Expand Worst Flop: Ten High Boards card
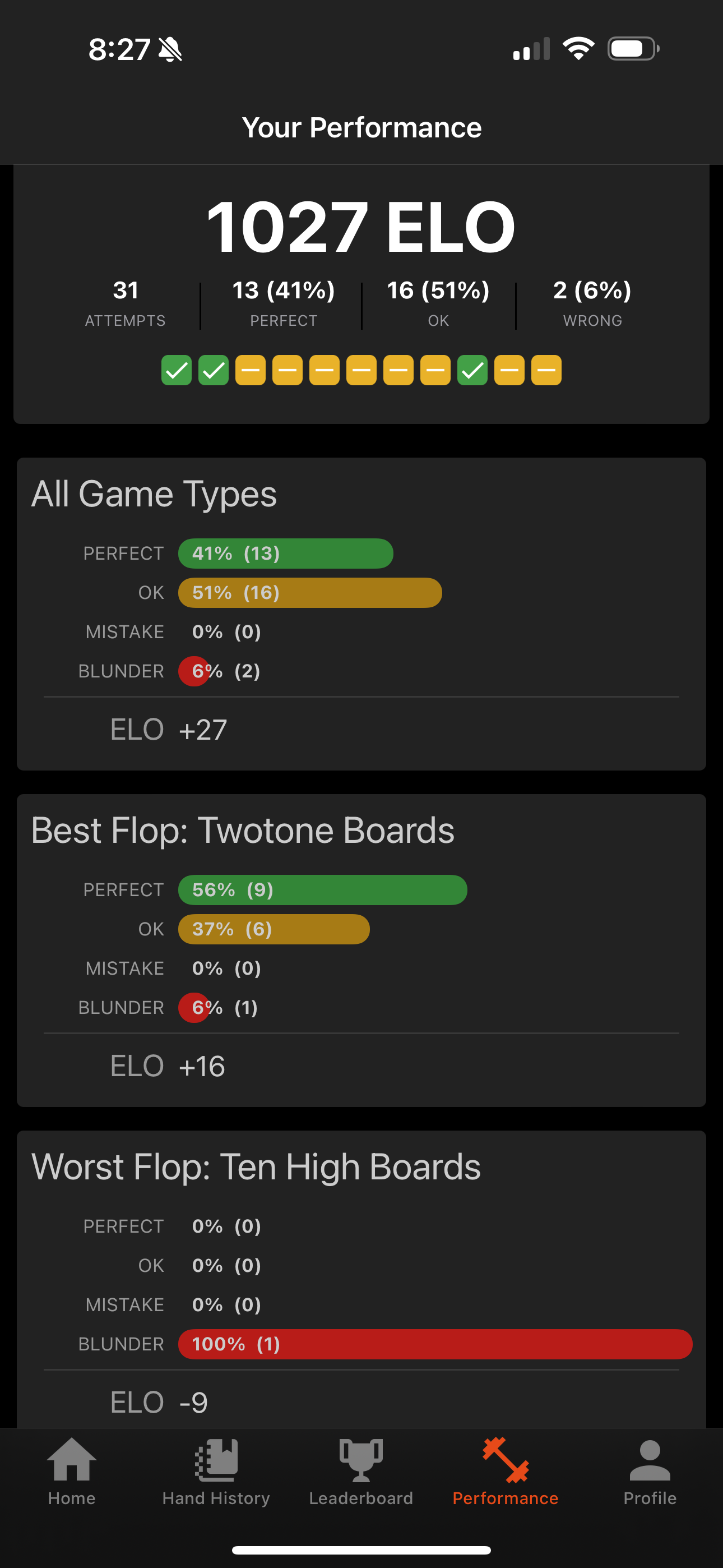723x1568 pixels. pyautogui.click(x=361, y=1279)
